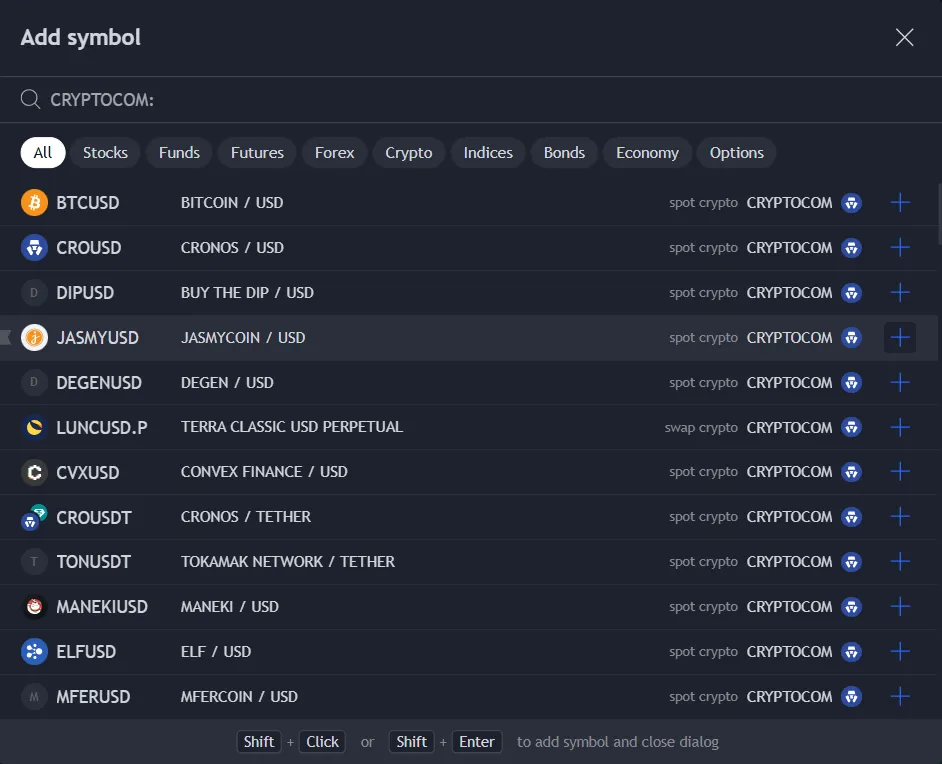Add BTCUSD with its plus icon
942x764 pixels.
point(899,202)
